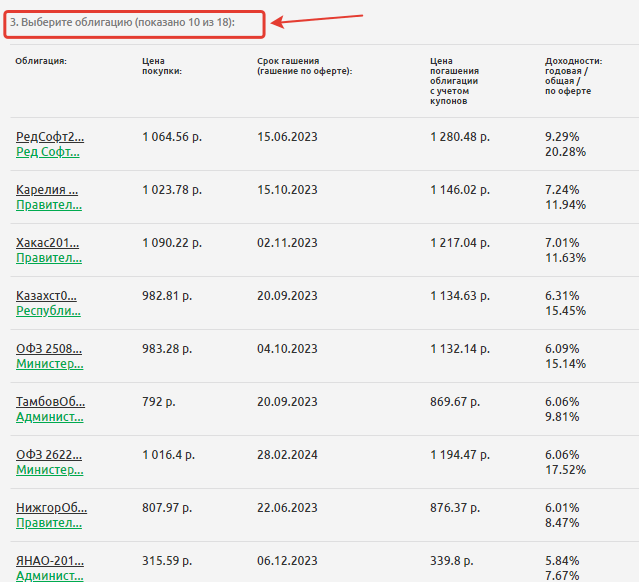Click the 'Выберите облигацию' section heading

tap(125, 23)
